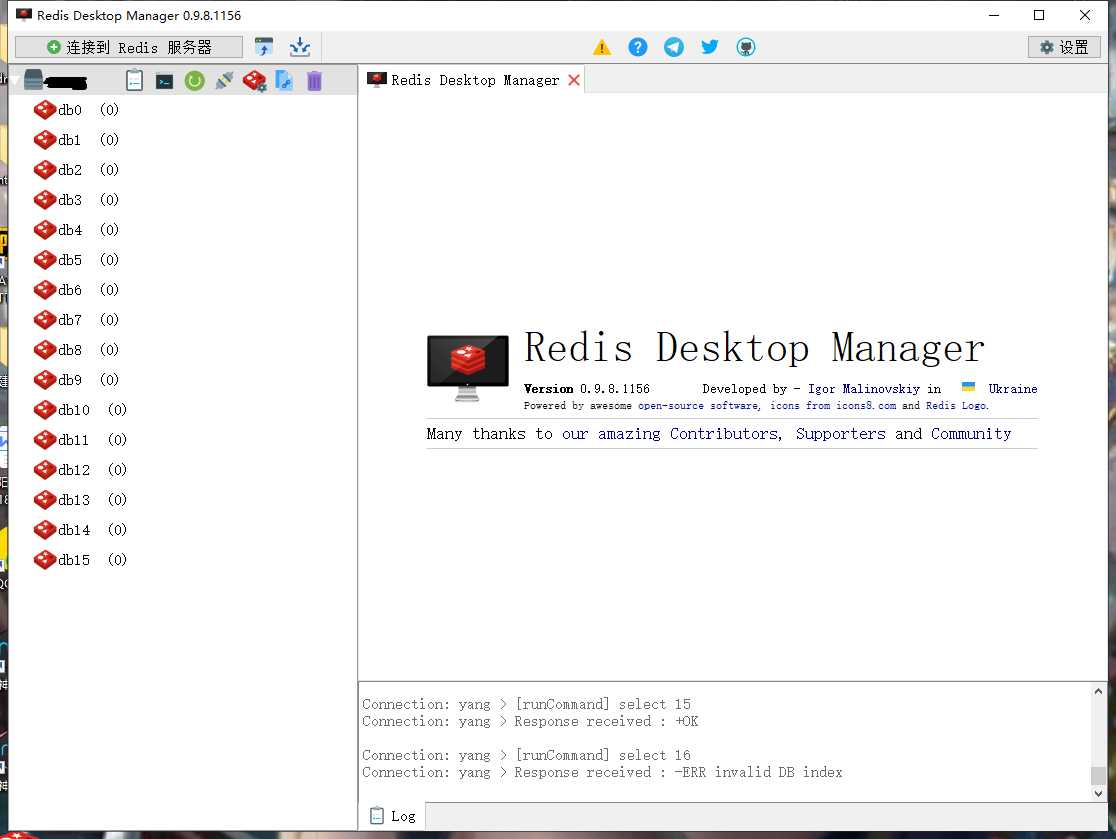This screenshot has width=1116, height=839.
Task: Click the connection settings redis-gear icon
Action: pyautogui.click(x=254, y=80)
